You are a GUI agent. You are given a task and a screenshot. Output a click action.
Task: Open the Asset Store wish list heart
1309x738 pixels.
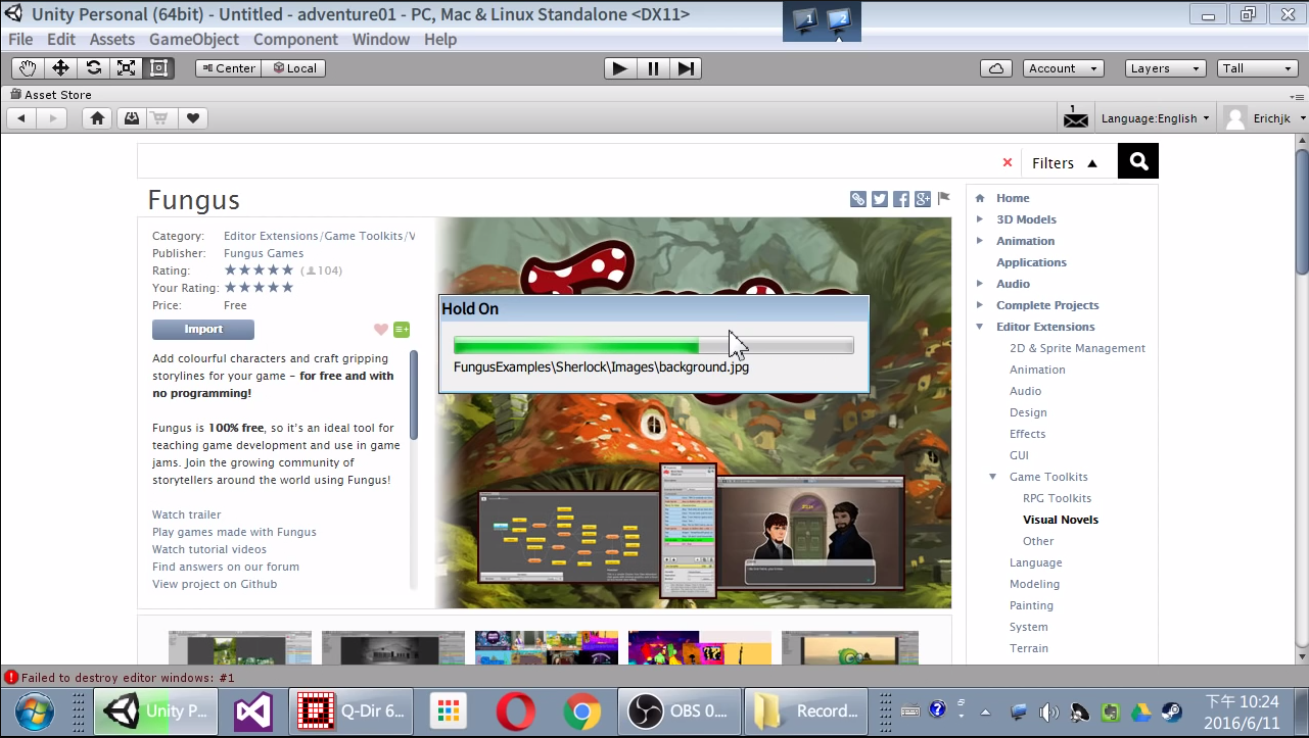tap(193, 118)
